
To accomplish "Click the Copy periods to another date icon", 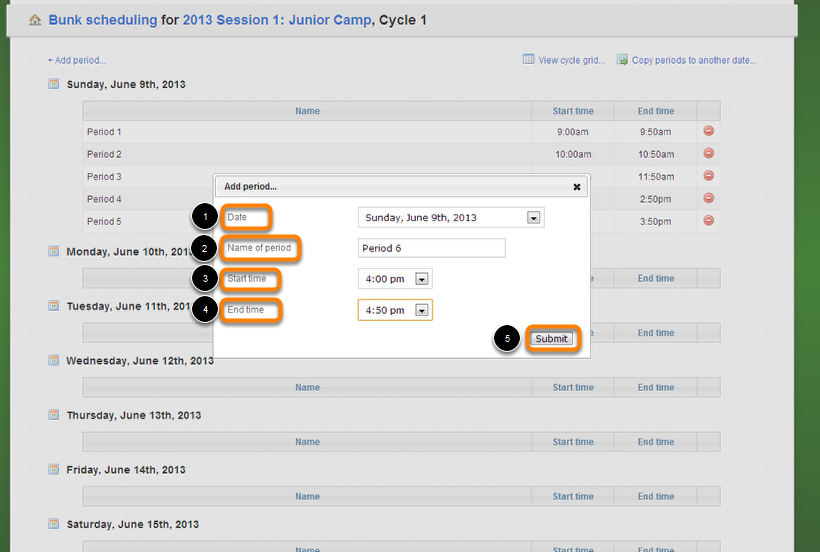I will pyautogui.click(x=622, y=60).
